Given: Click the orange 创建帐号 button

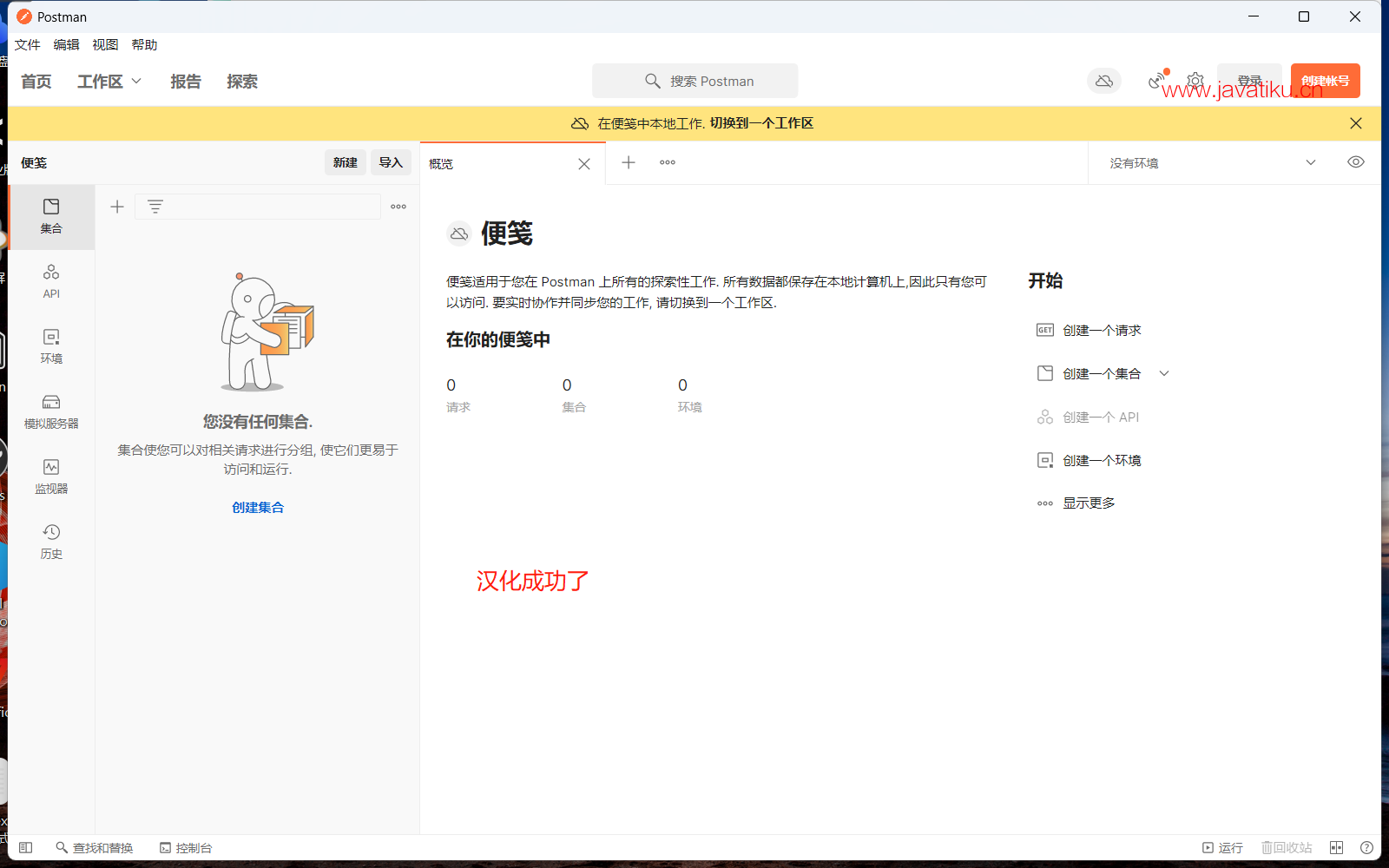Looking at the screenshot, I should point(1325,81).
